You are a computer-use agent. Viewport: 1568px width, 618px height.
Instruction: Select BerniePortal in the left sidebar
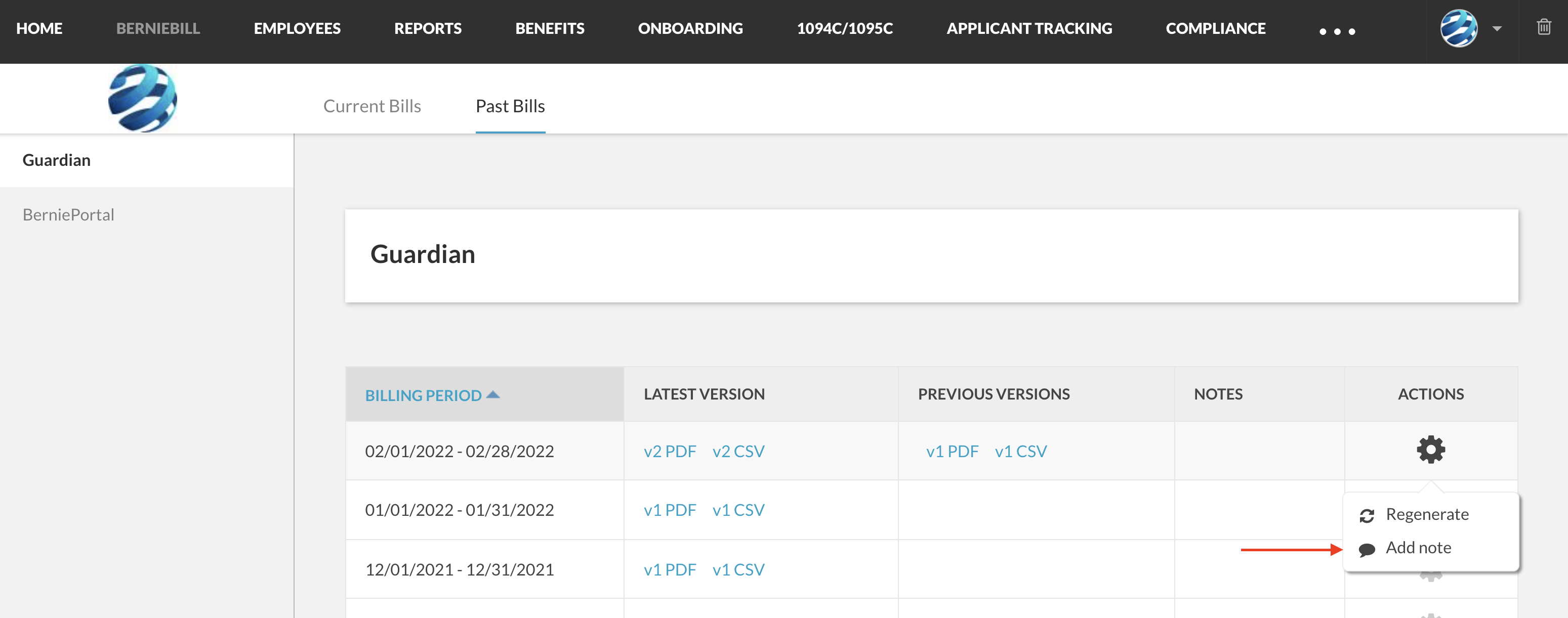coord(68,214)
